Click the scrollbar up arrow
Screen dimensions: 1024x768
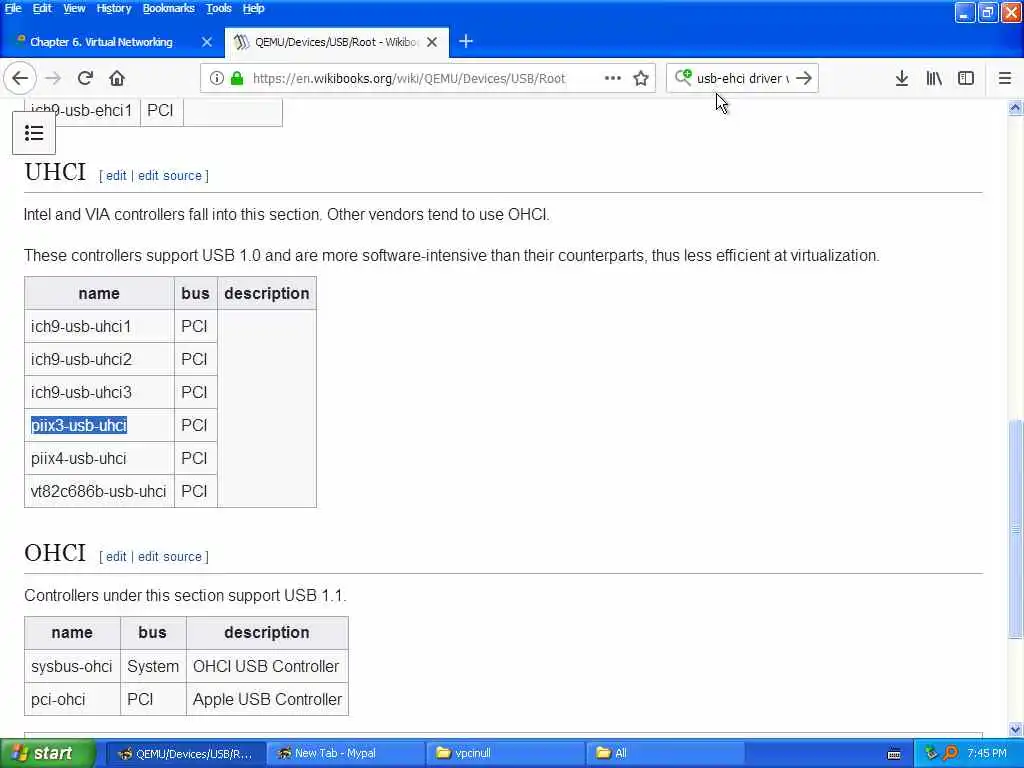click(1015, 108)
